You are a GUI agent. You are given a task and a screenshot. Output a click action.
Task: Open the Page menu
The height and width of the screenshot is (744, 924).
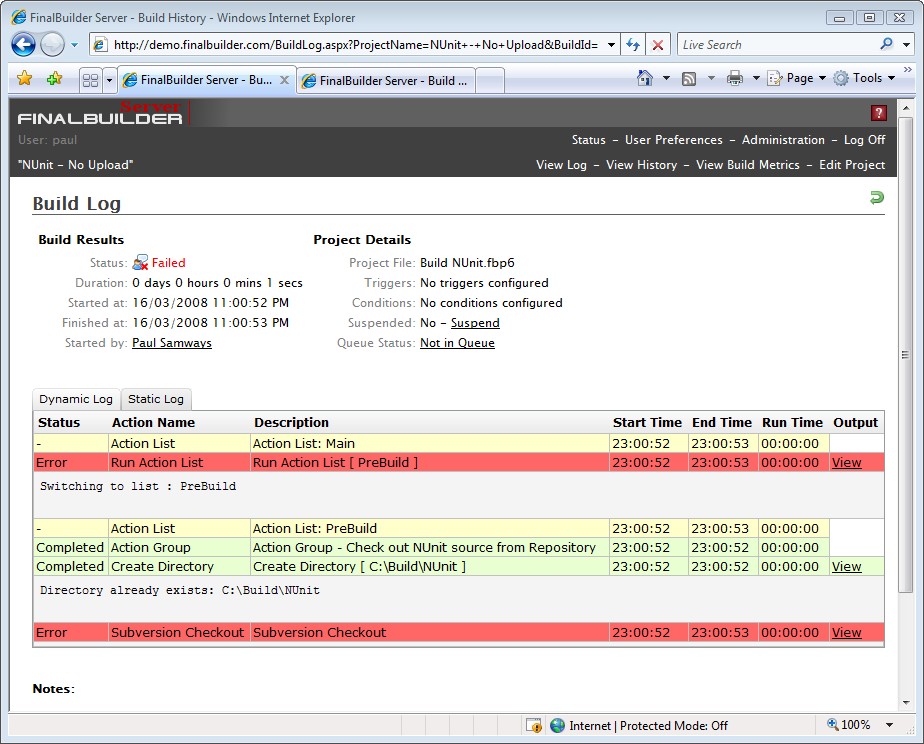coord(796,78)
